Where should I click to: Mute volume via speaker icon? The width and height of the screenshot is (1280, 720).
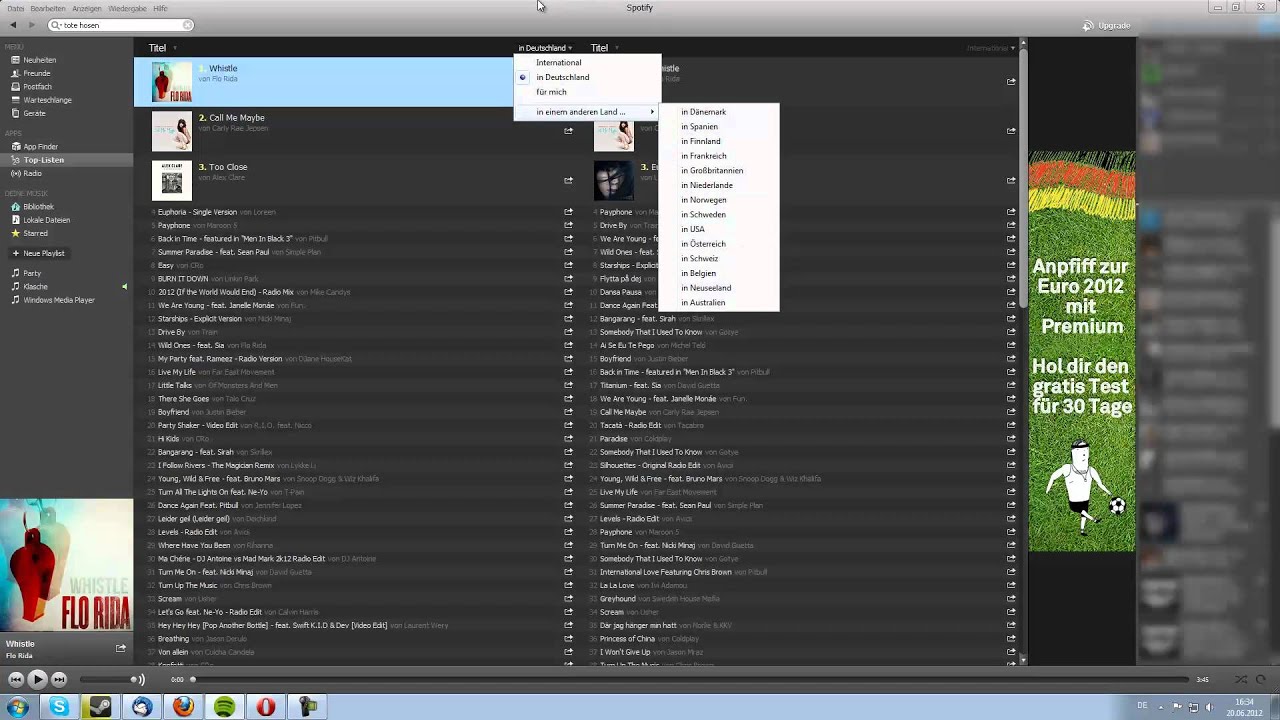(x=140, y=680)
